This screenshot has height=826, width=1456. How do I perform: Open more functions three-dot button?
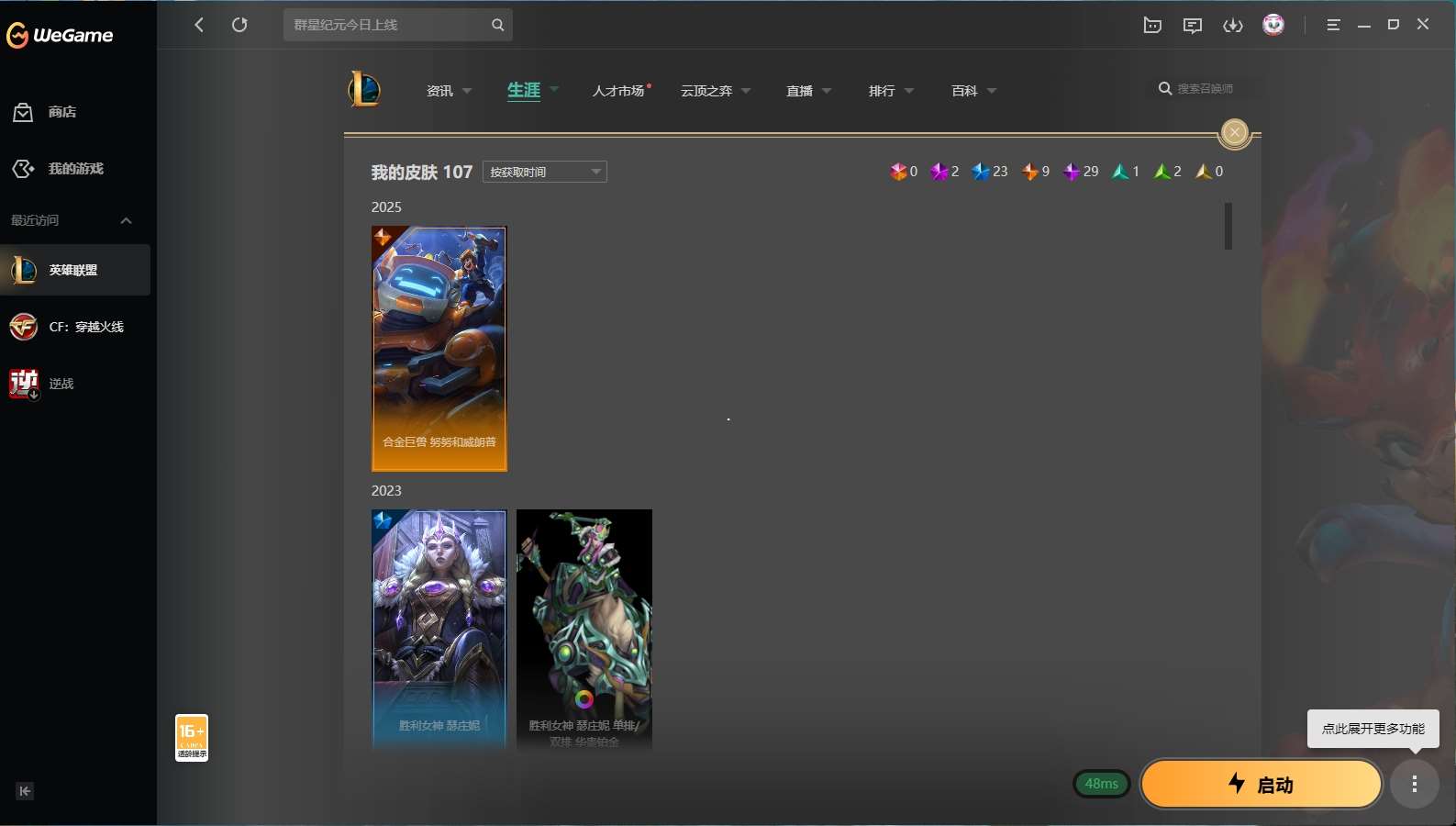click(x=1415, y=784)
